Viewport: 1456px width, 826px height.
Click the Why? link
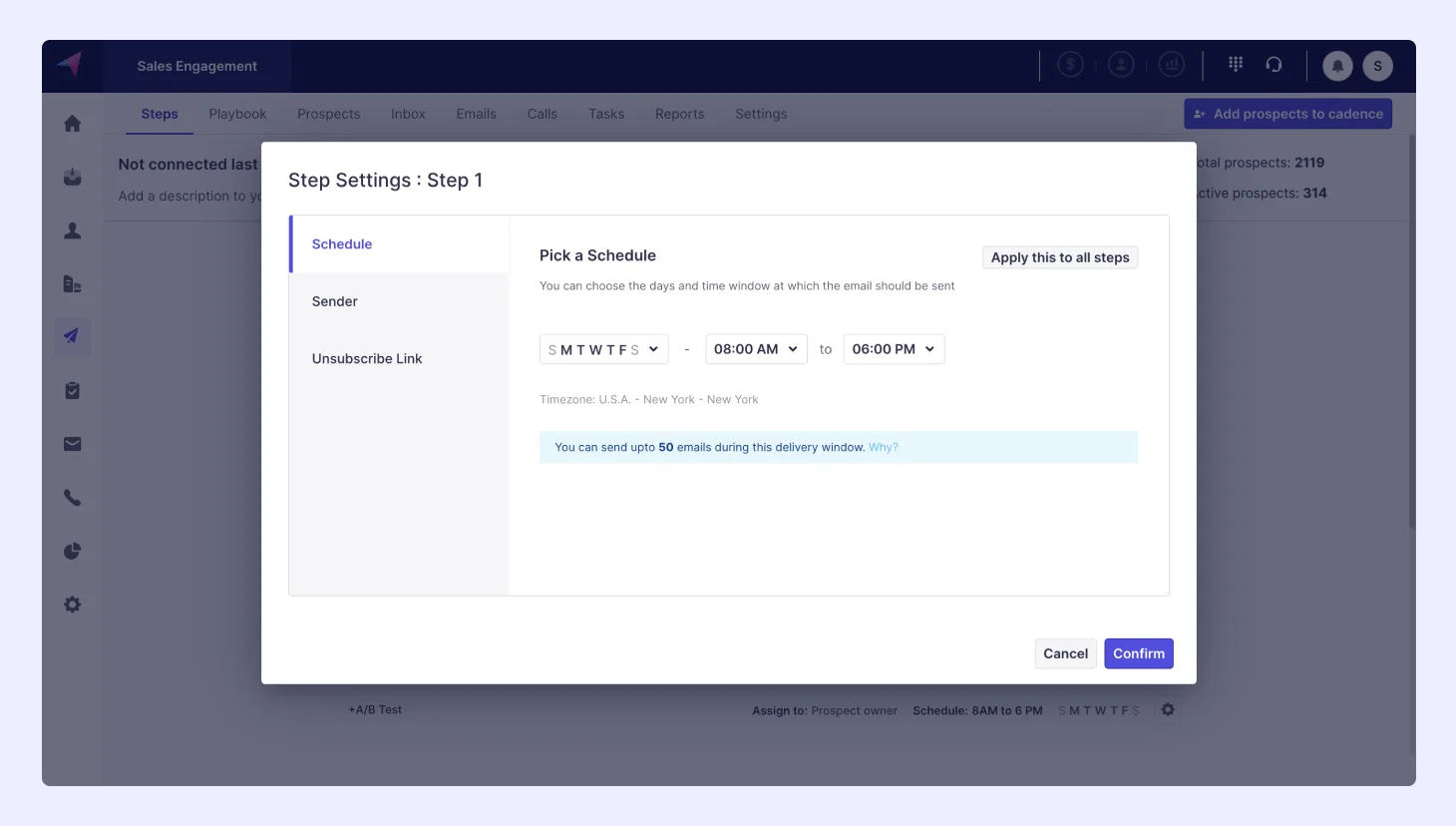tap(883, 447)
